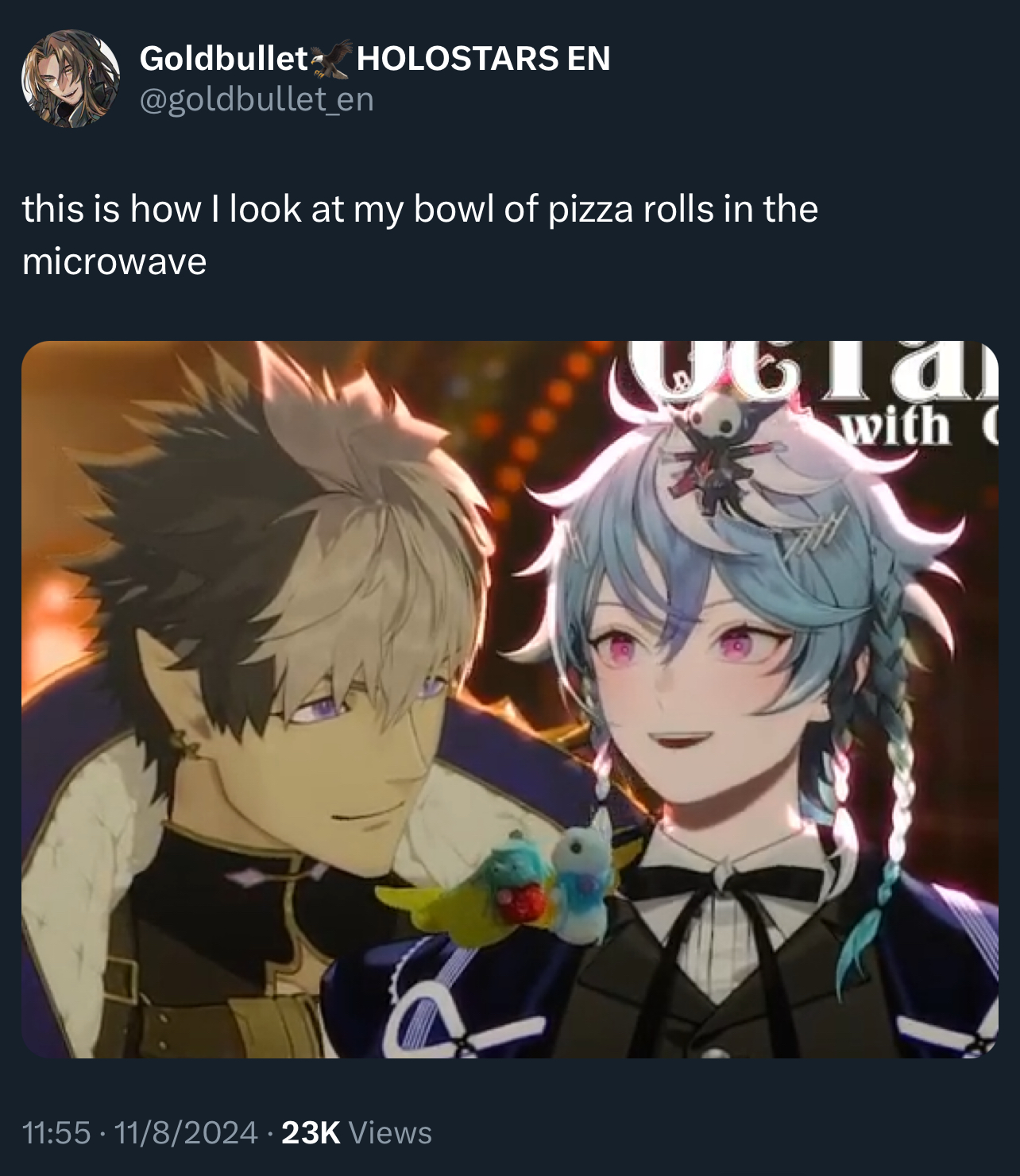Click the 11:55 timestamp
1020x1176 pixels.
[56, 1132]
